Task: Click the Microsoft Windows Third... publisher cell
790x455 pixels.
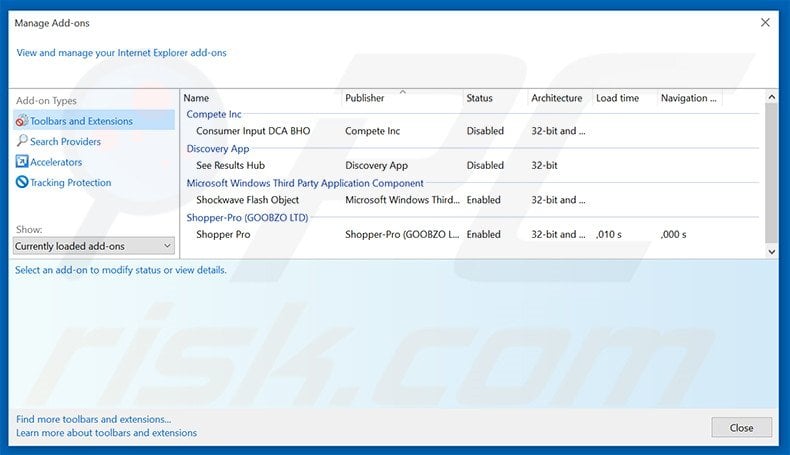Action: [x=402, y=200]
